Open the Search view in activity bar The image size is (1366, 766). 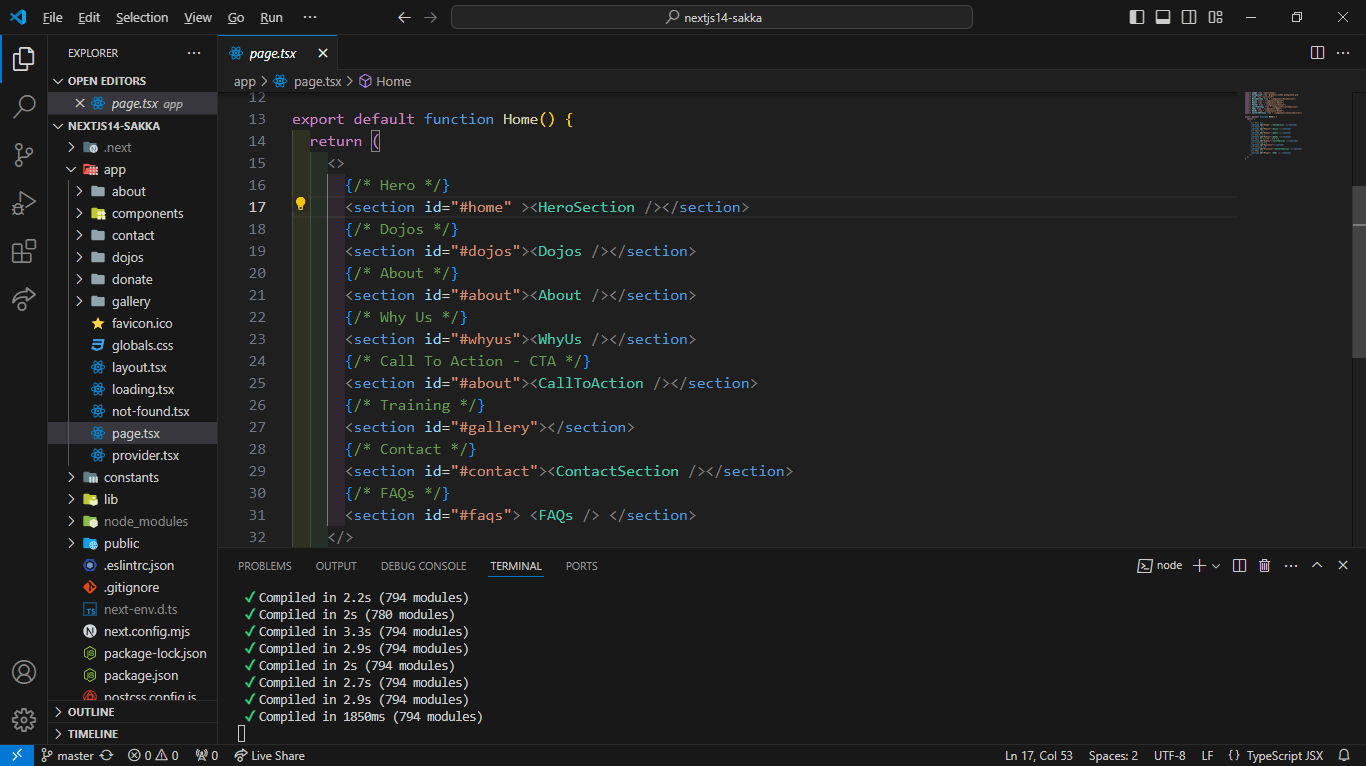coord(24,107)
